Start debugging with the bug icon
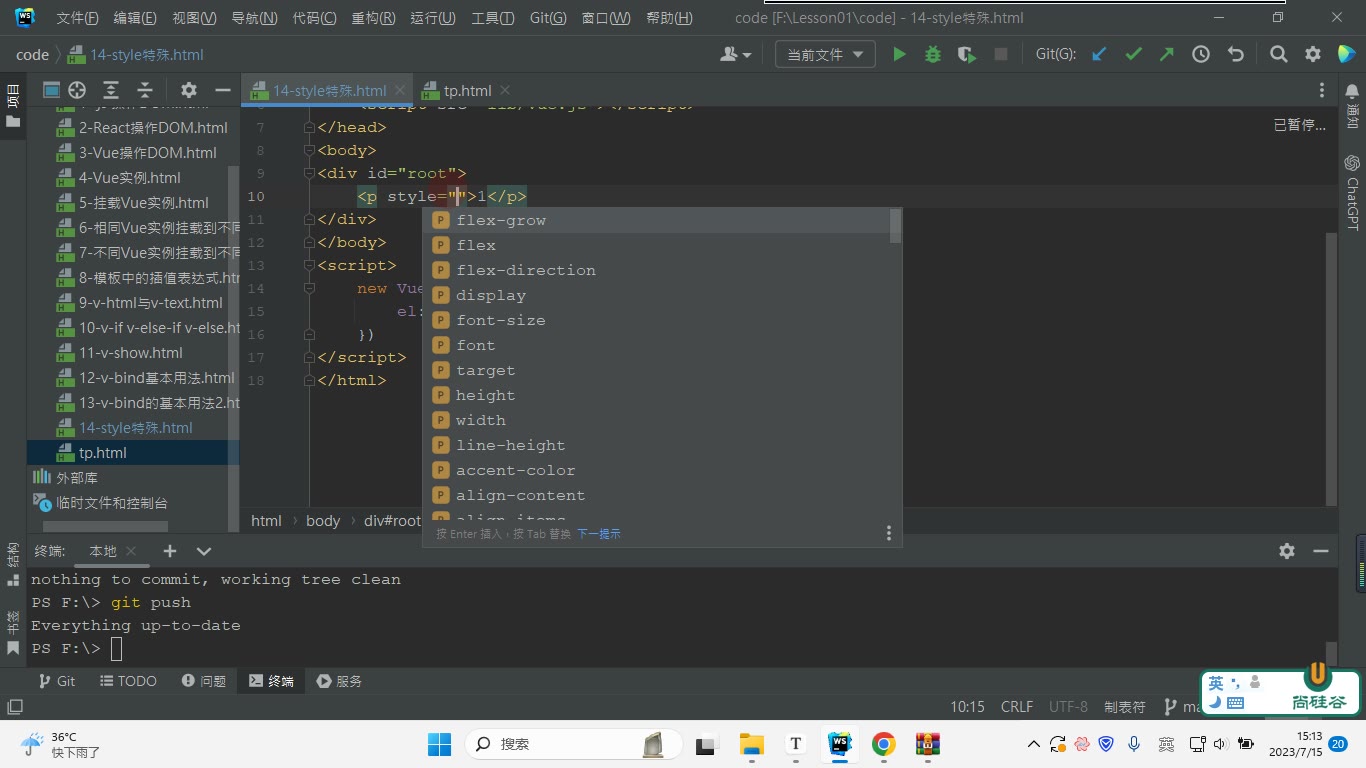The height and width of the screenshot is (768, 1366). [x=933, y=55]
